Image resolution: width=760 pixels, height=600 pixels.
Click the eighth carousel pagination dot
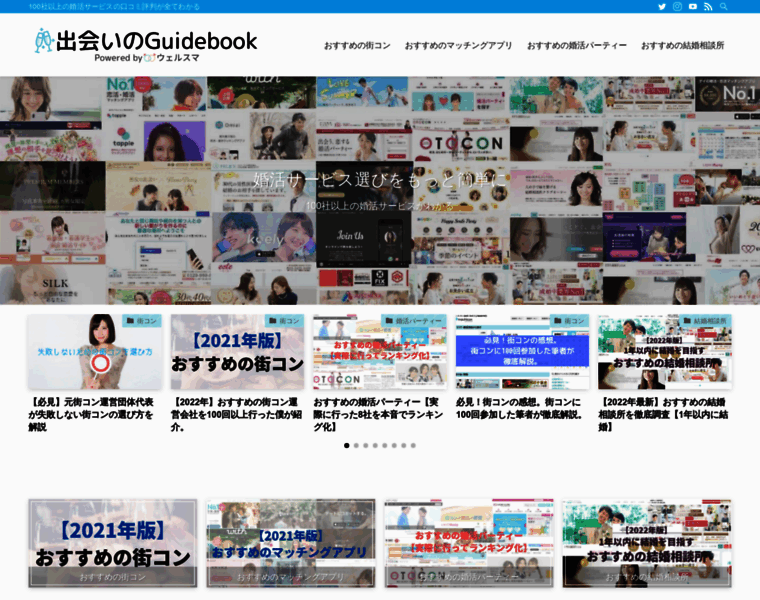tap(413, 445)
